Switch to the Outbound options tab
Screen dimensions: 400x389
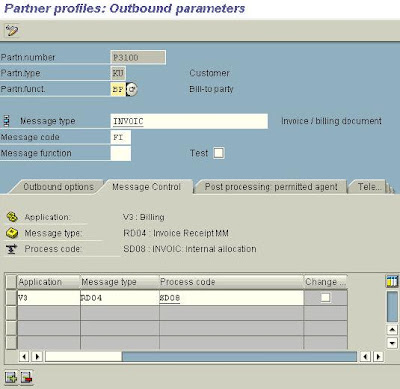click(59, 187)
